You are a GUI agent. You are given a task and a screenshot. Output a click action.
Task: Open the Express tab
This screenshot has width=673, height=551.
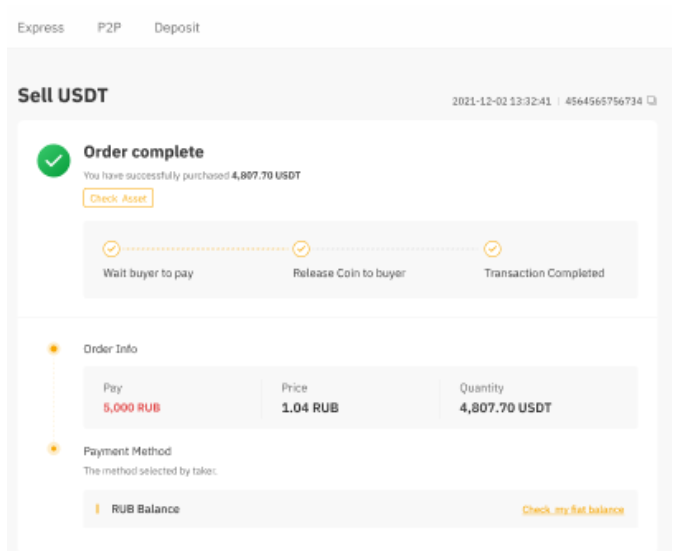41,28
